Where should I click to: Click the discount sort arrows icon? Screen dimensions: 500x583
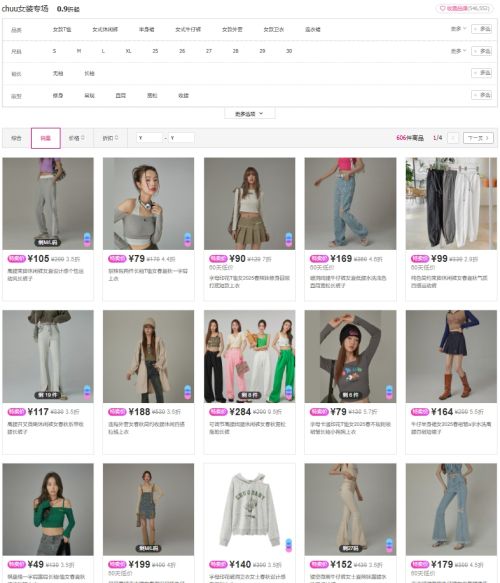point(116,138)
